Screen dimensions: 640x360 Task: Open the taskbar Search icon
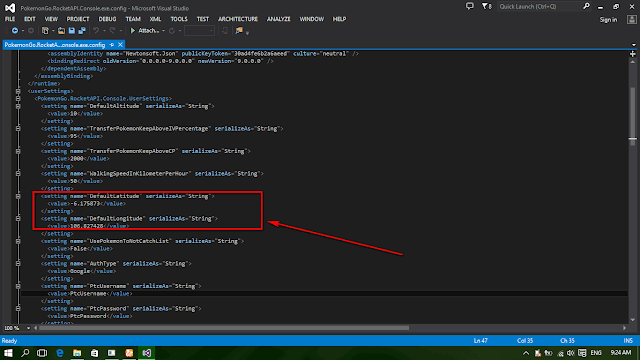[x=25, y=353]
